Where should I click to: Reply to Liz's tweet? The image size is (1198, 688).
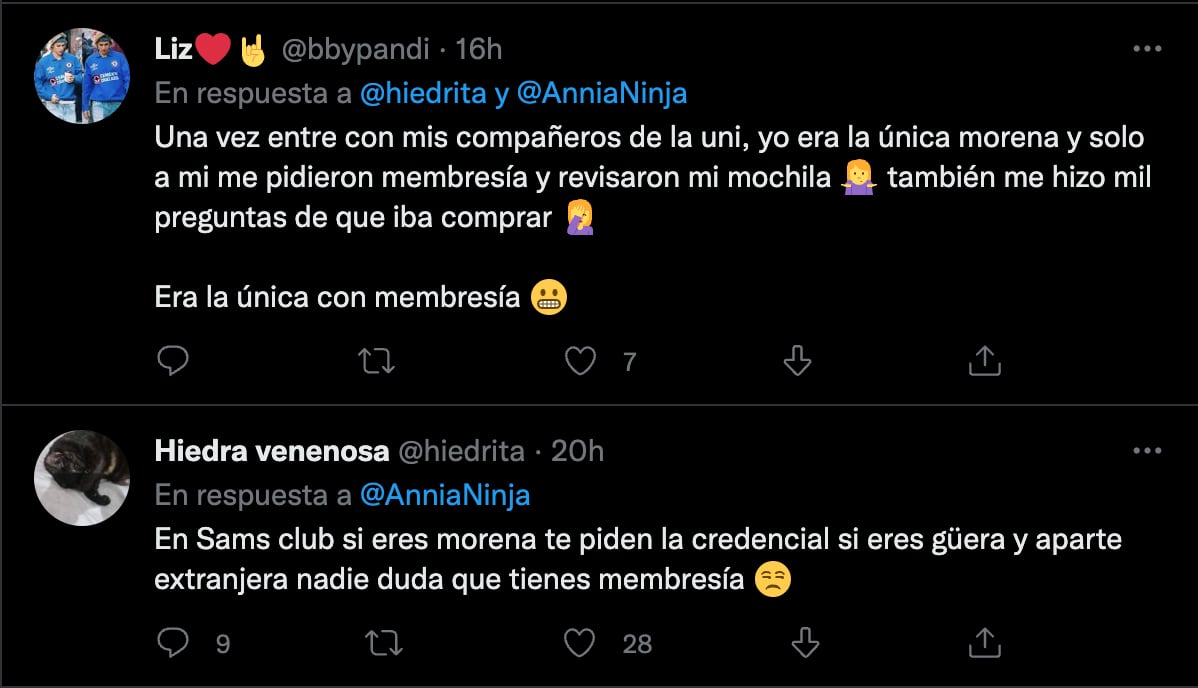173,361
